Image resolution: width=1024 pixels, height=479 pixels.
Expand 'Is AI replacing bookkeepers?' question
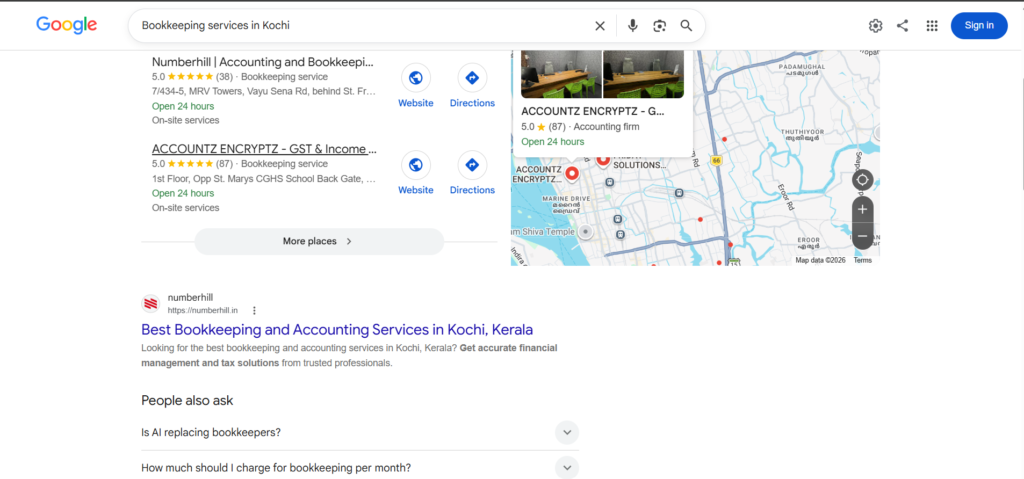pos(567,433)
